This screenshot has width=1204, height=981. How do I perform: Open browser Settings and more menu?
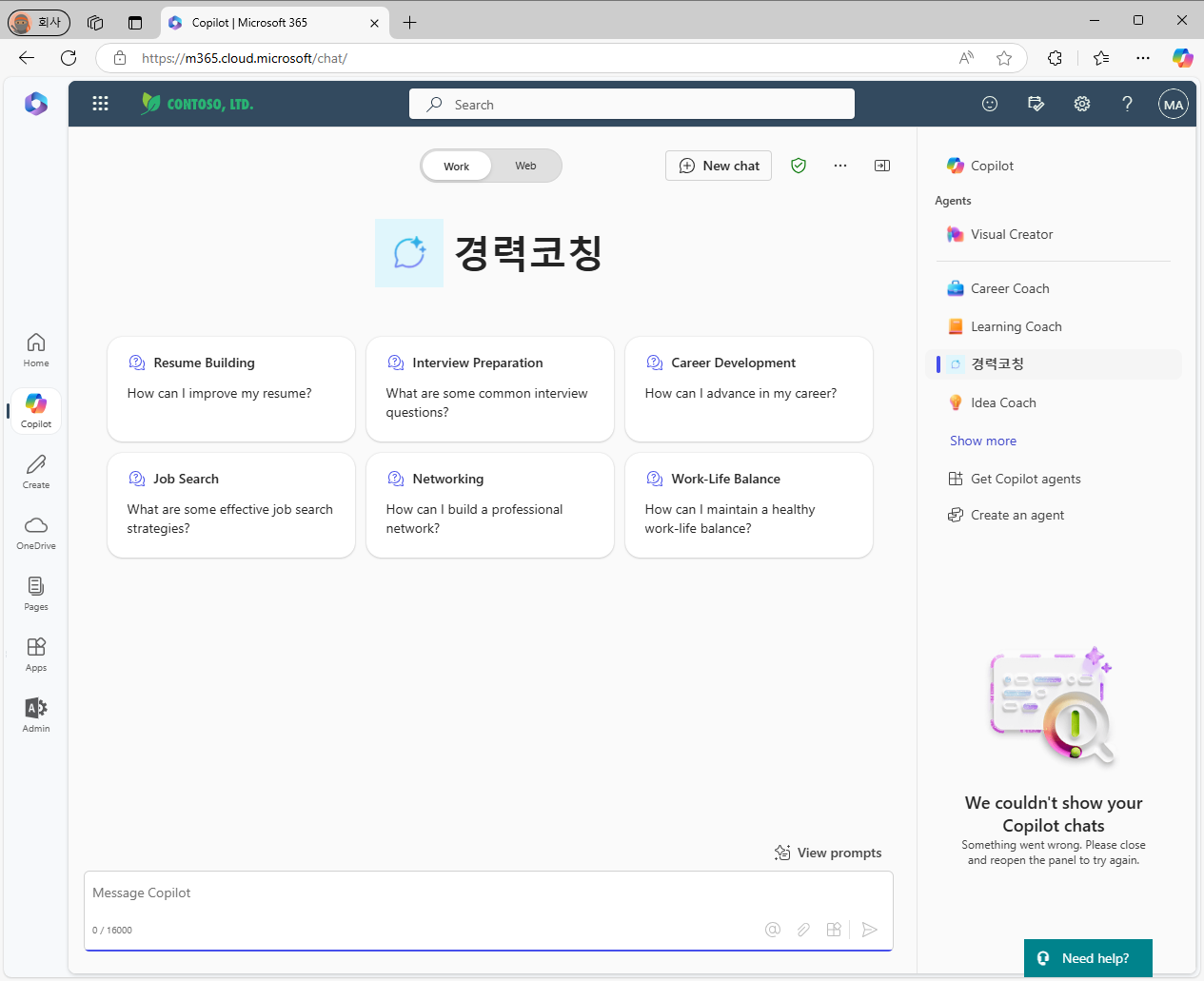pyautogui.click(x=1143, y=58)
